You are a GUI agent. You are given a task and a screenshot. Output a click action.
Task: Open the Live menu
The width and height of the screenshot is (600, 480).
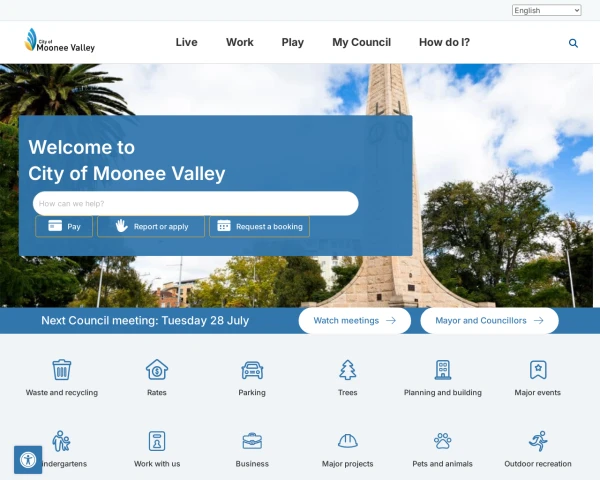(x=186, y=42)
